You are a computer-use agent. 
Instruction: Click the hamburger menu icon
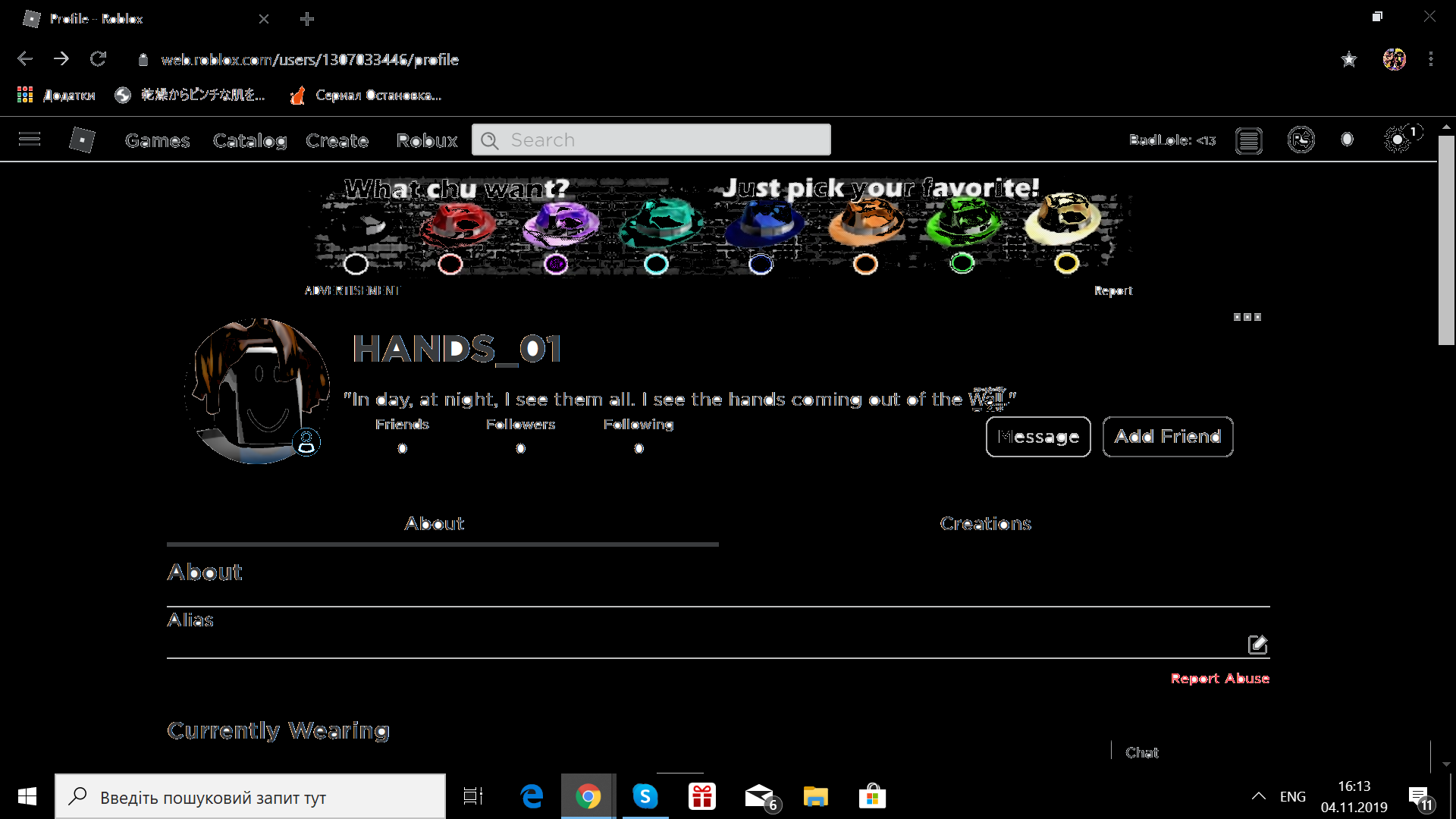pyautogui.click(x=29, y=139)
